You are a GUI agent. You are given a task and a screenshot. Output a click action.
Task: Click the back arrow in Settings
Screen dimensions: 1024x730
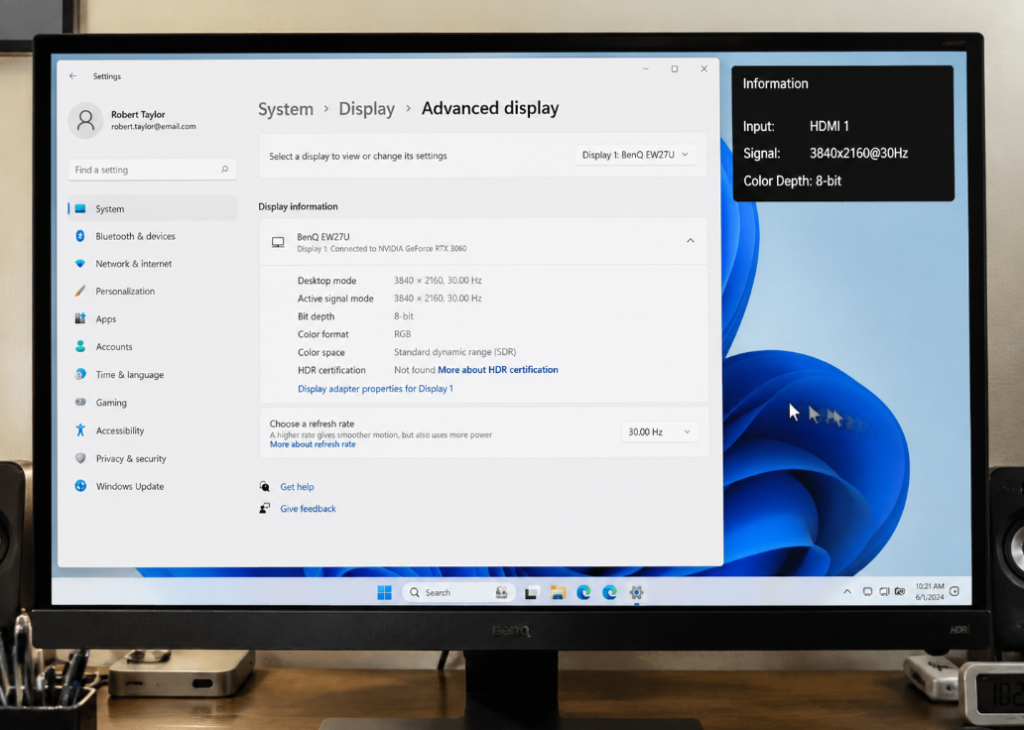pos(72,76)
